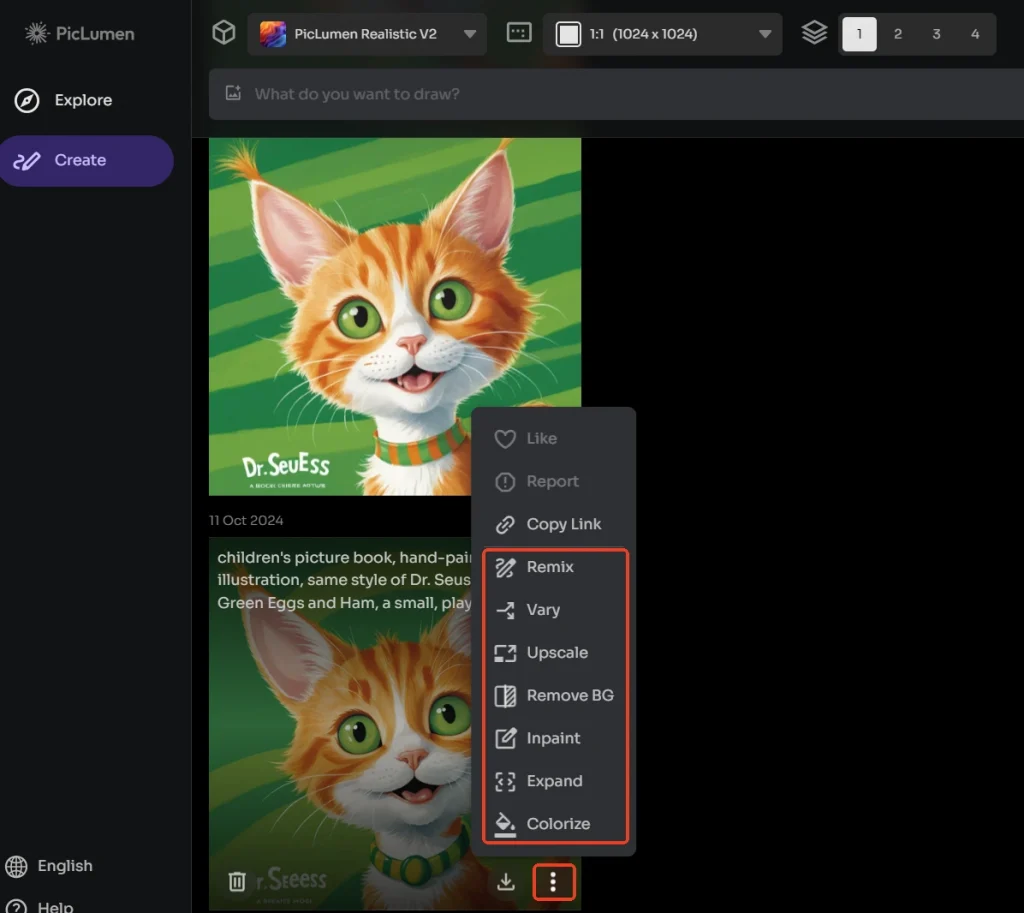
Task: Change the interface language from English
Action: 64,866
